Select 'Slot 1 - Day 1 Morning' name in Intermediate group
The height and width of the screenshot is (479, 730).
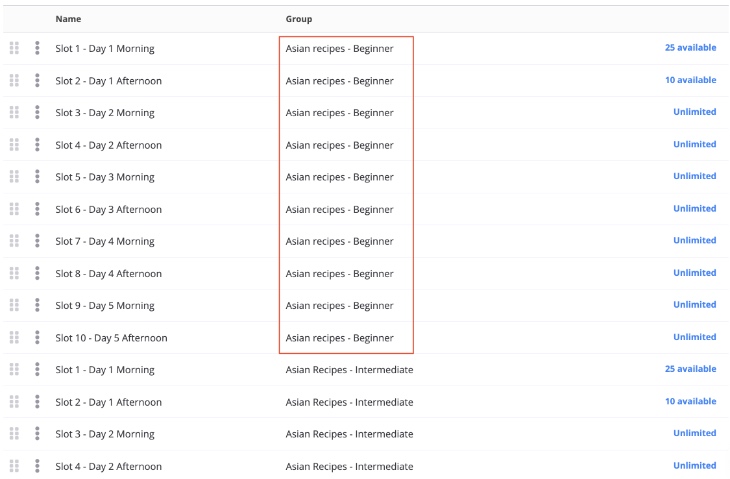coord(105,370)
